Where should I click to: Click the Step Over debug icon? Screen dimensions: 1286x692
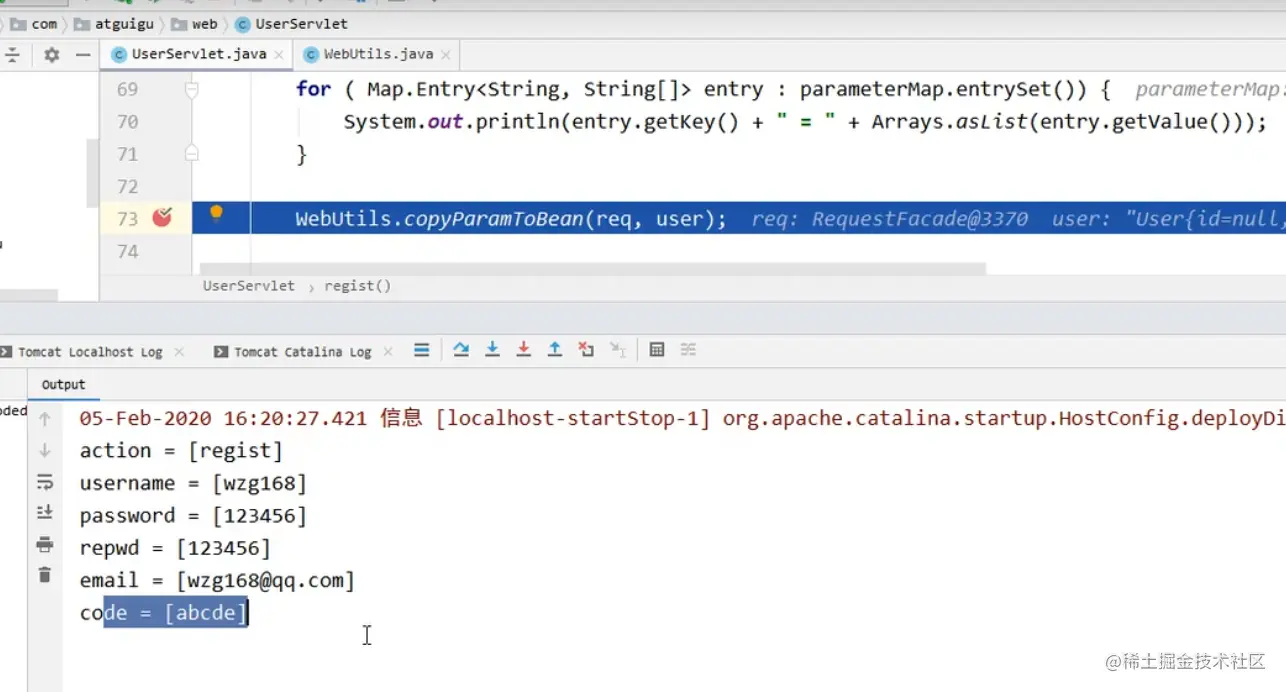tap(461, 350)
